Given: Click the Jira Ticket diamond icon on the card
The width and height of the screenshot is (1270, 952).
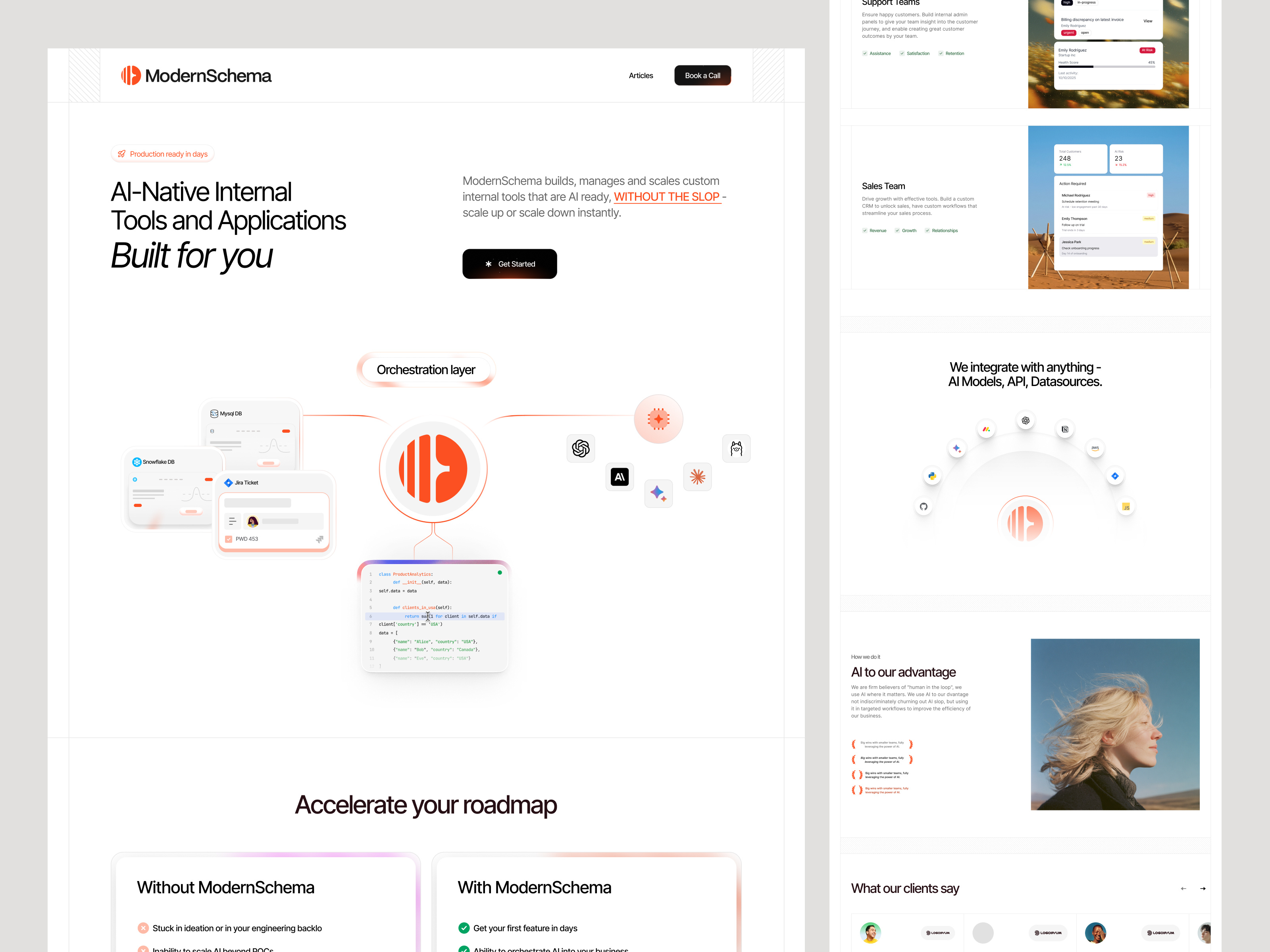Looking at the screenshot, I should coord(229,483).
